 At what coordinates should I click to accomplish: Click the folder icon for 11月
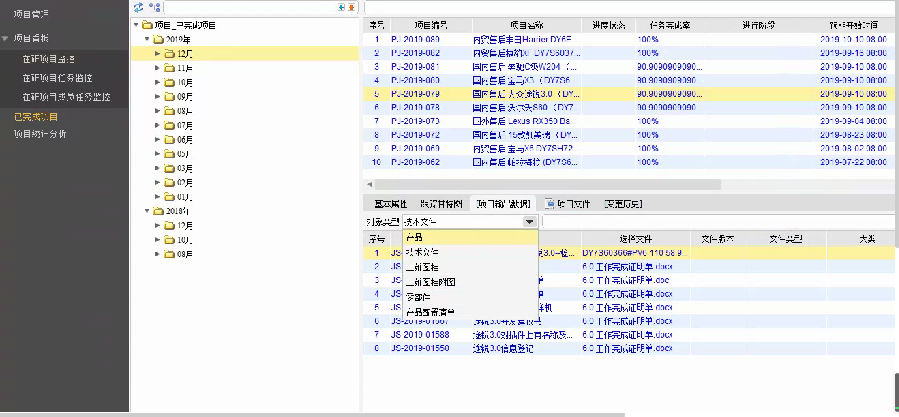169,67
